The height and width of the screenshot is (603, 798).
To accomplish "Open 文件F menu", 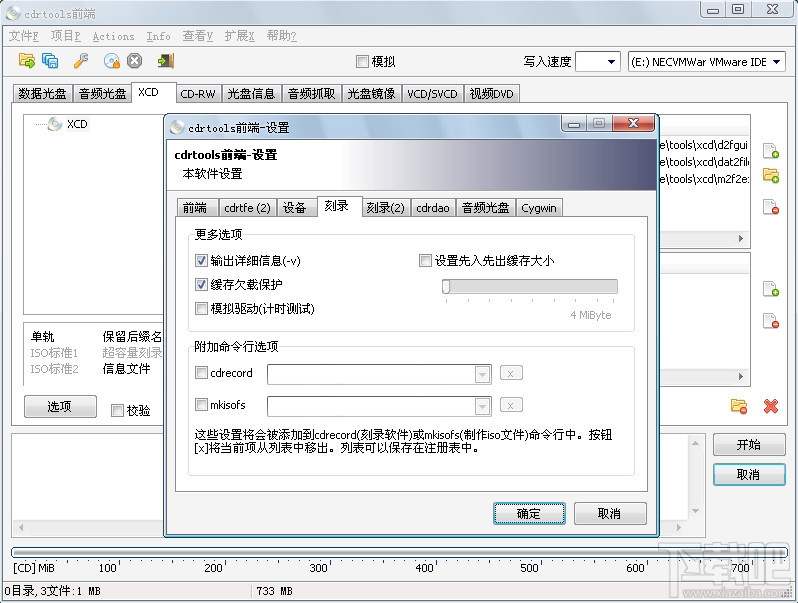I will pyautogui.click(x=24, y=36).
